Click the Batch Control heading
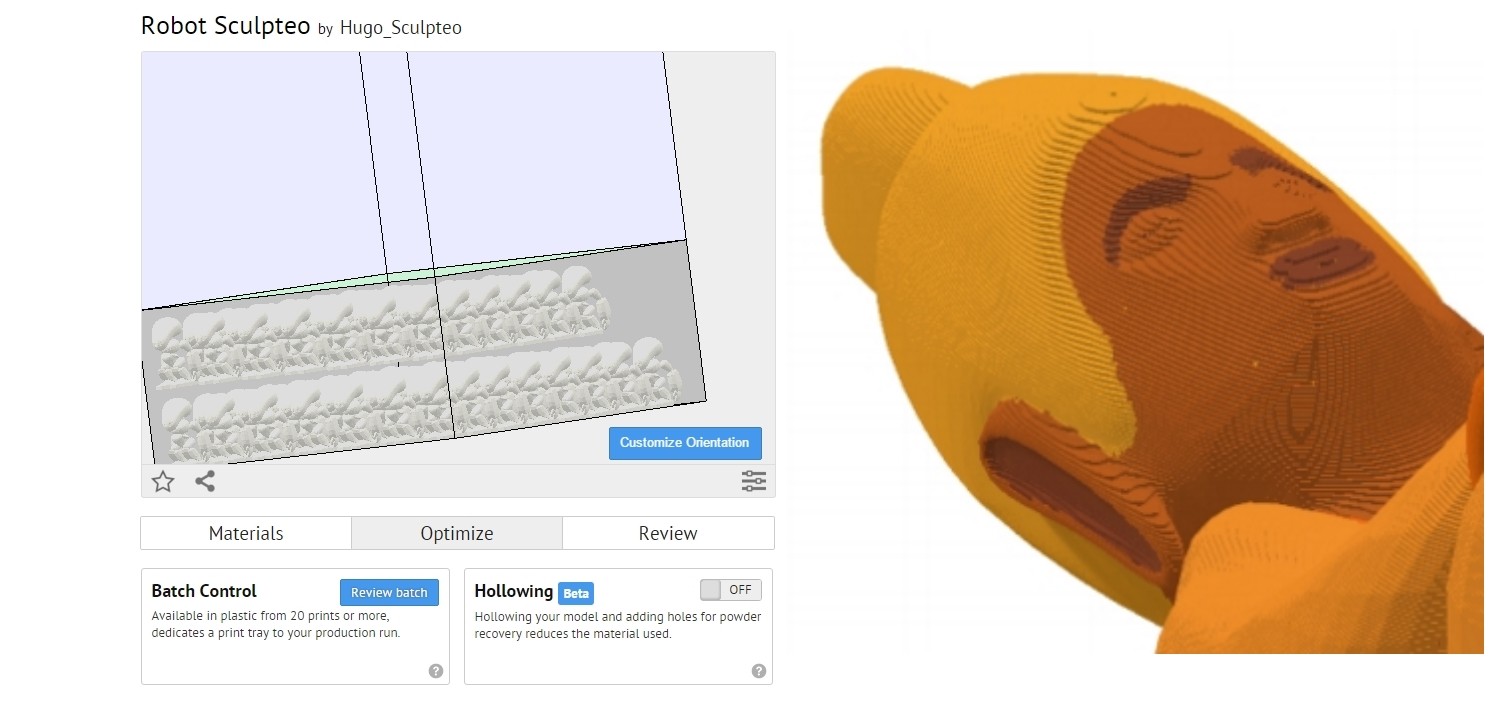 204,591
